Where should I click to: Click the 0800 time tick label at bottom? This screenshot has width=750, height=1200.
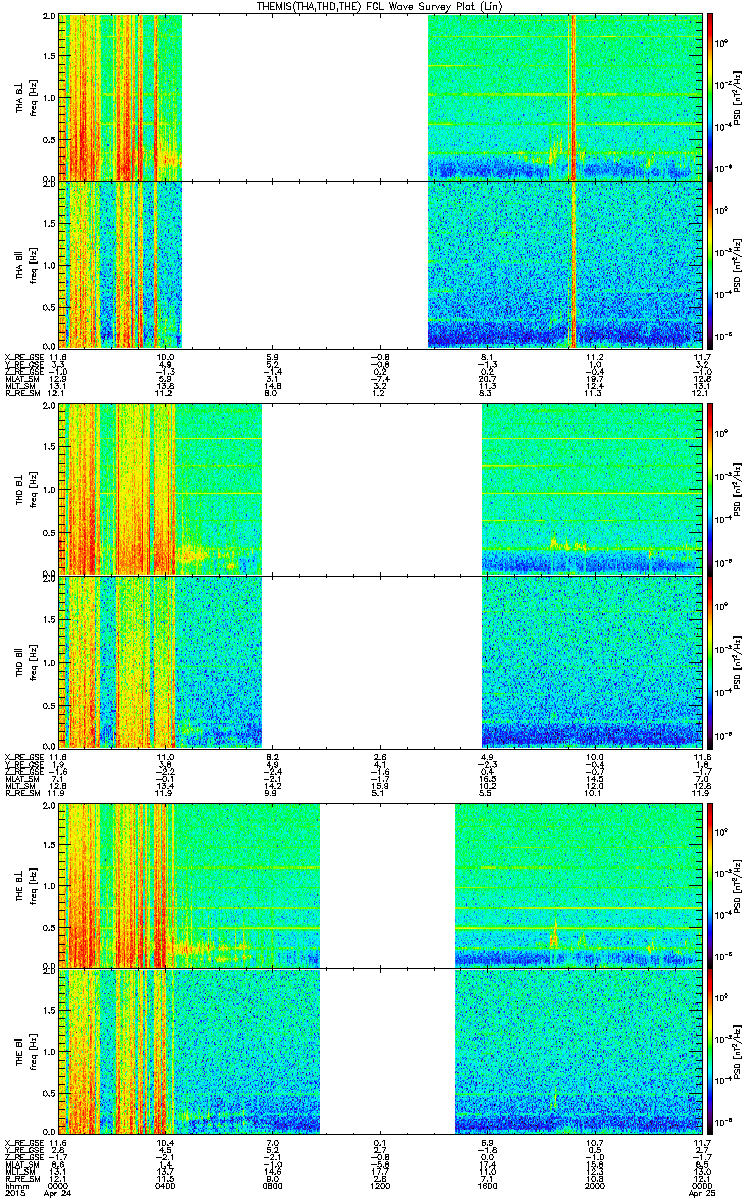272,1185
